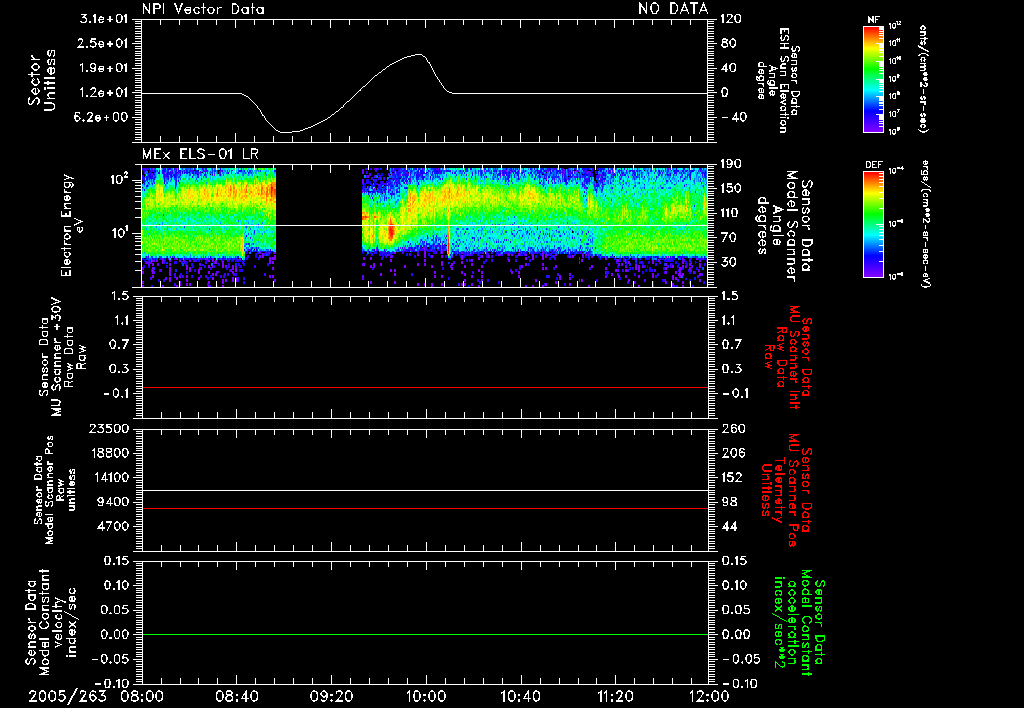1024x708 pixels.
Task: Click the '08:40' time tick label
Action: tap(237, 696)
